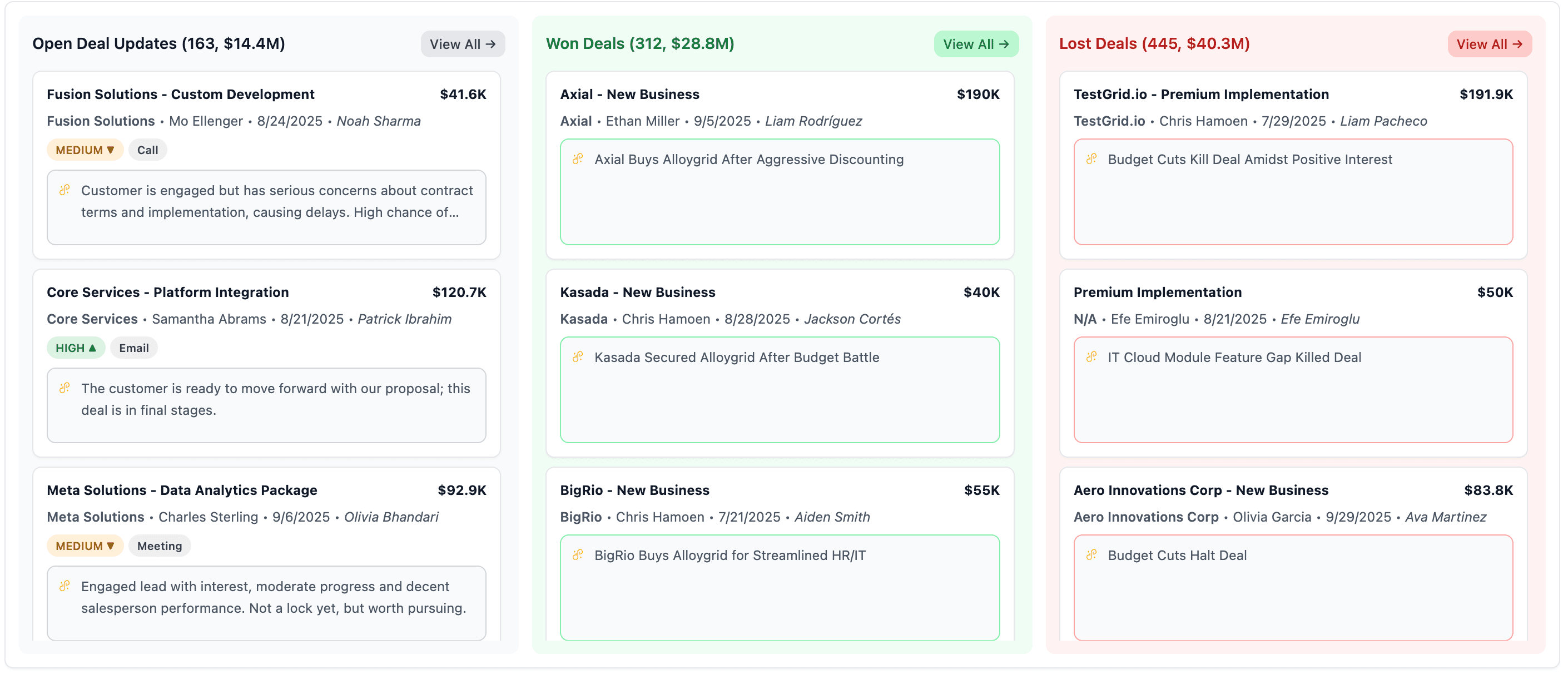This screenshot has height=674, width=1568.
Task: Open MEDIUM priority dropdown on Fusion Solutions
Action: coord(85,149)
